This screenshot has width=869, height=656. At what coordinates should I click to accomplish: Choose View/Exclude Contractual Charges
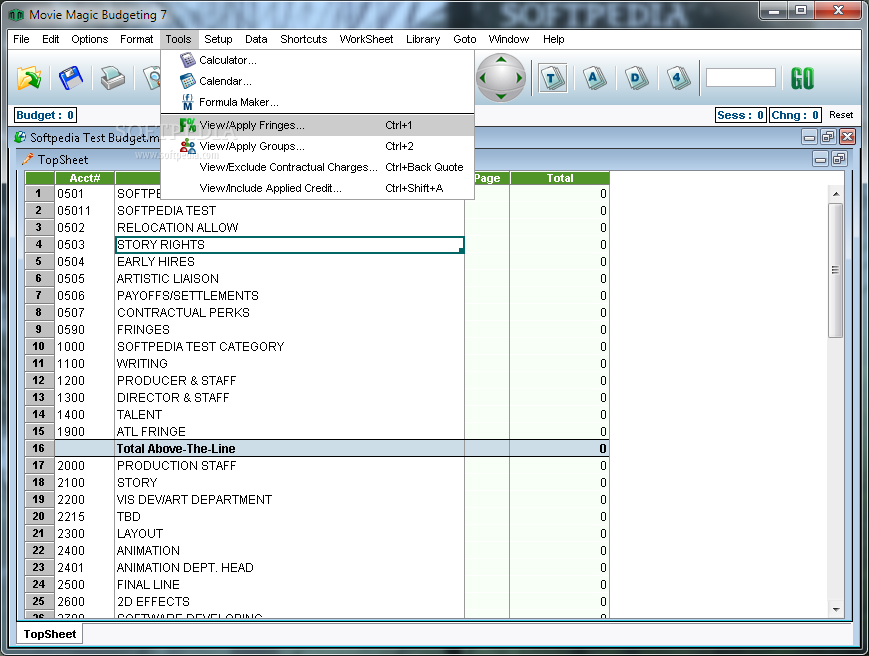317,167
